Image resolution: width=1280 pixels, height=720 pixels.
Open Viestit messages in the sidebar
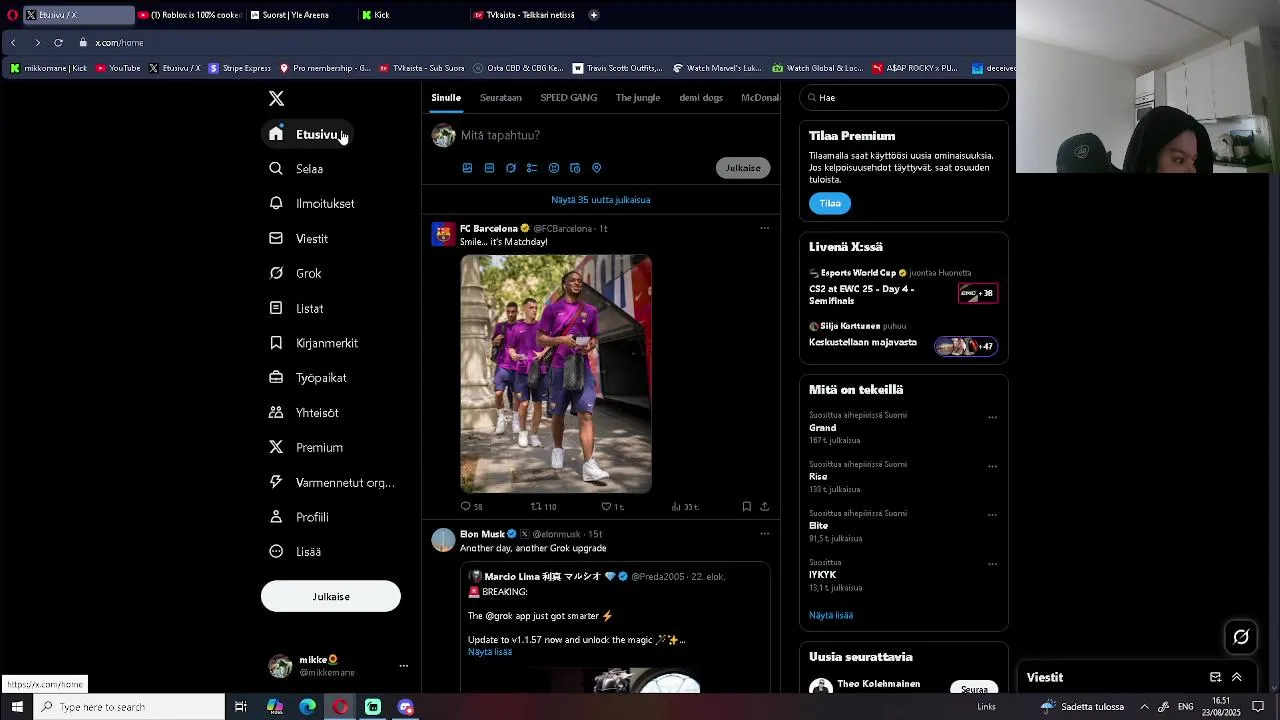pyautogui.click(x=299, y=239)
